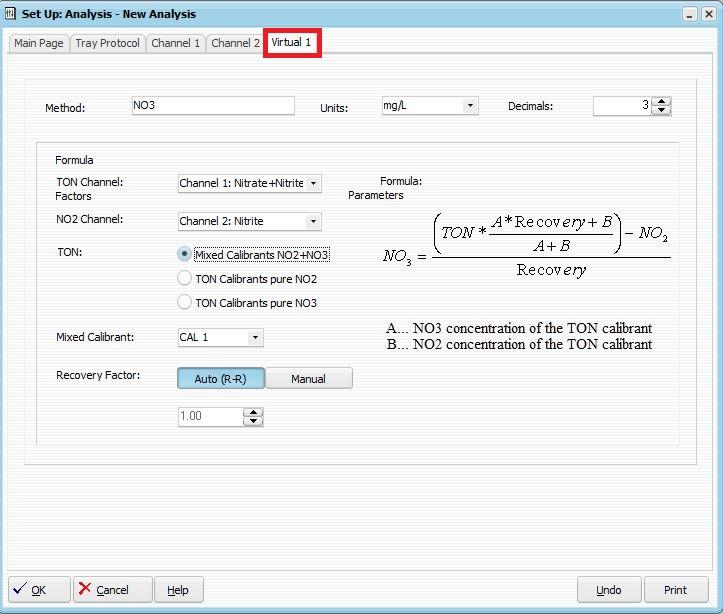Click the application icon in title bar

pyautogui.click(x=11, y=14)
